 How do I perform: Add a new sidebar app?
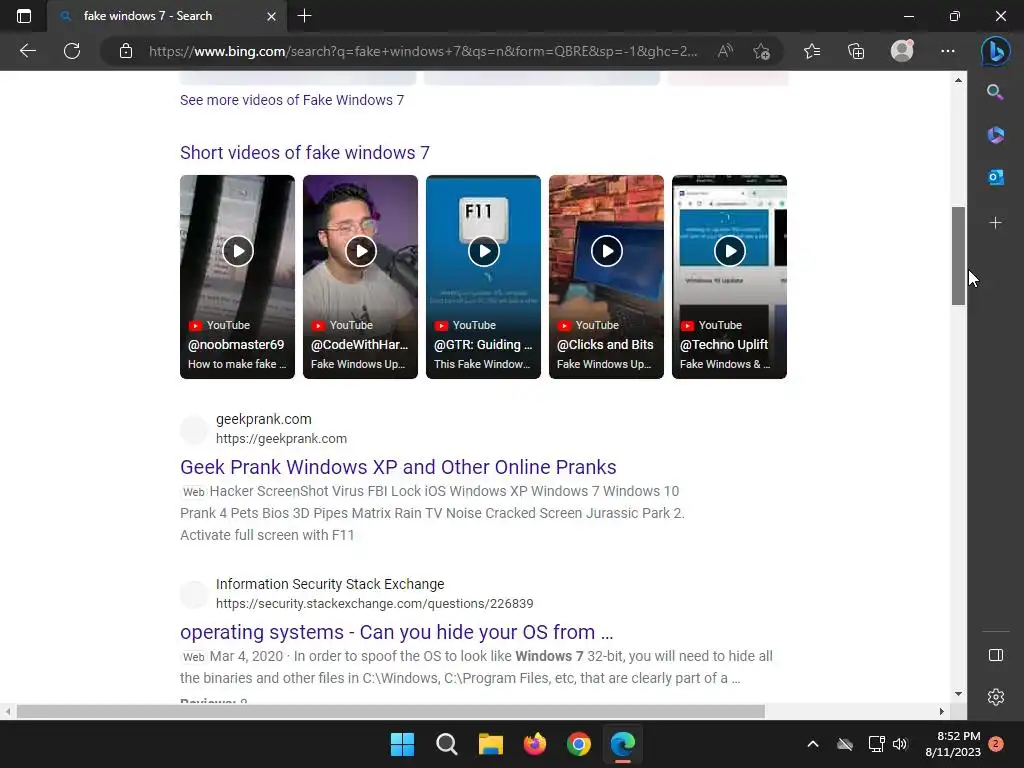pyautogui.click(x=995, y=223)
